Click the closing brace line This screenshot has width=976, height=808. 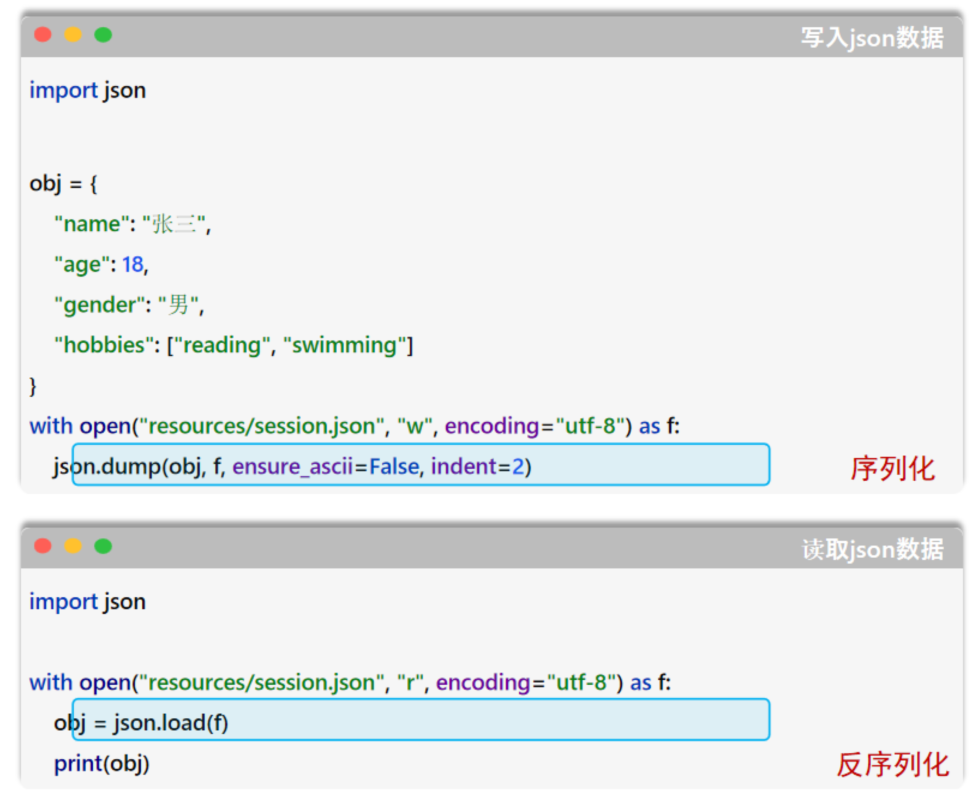33,386
